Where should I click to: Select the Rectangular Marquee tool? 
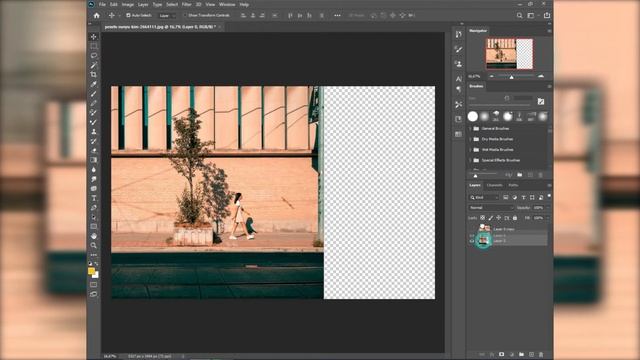93,46
